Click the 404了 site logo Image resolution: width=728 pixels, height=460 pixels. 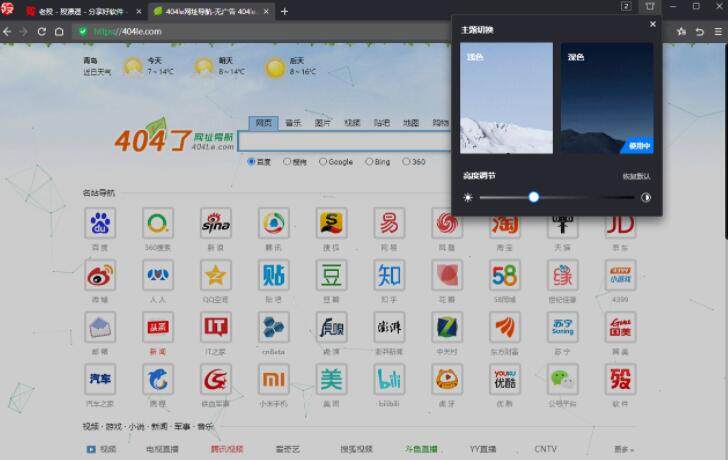(174, 137)
